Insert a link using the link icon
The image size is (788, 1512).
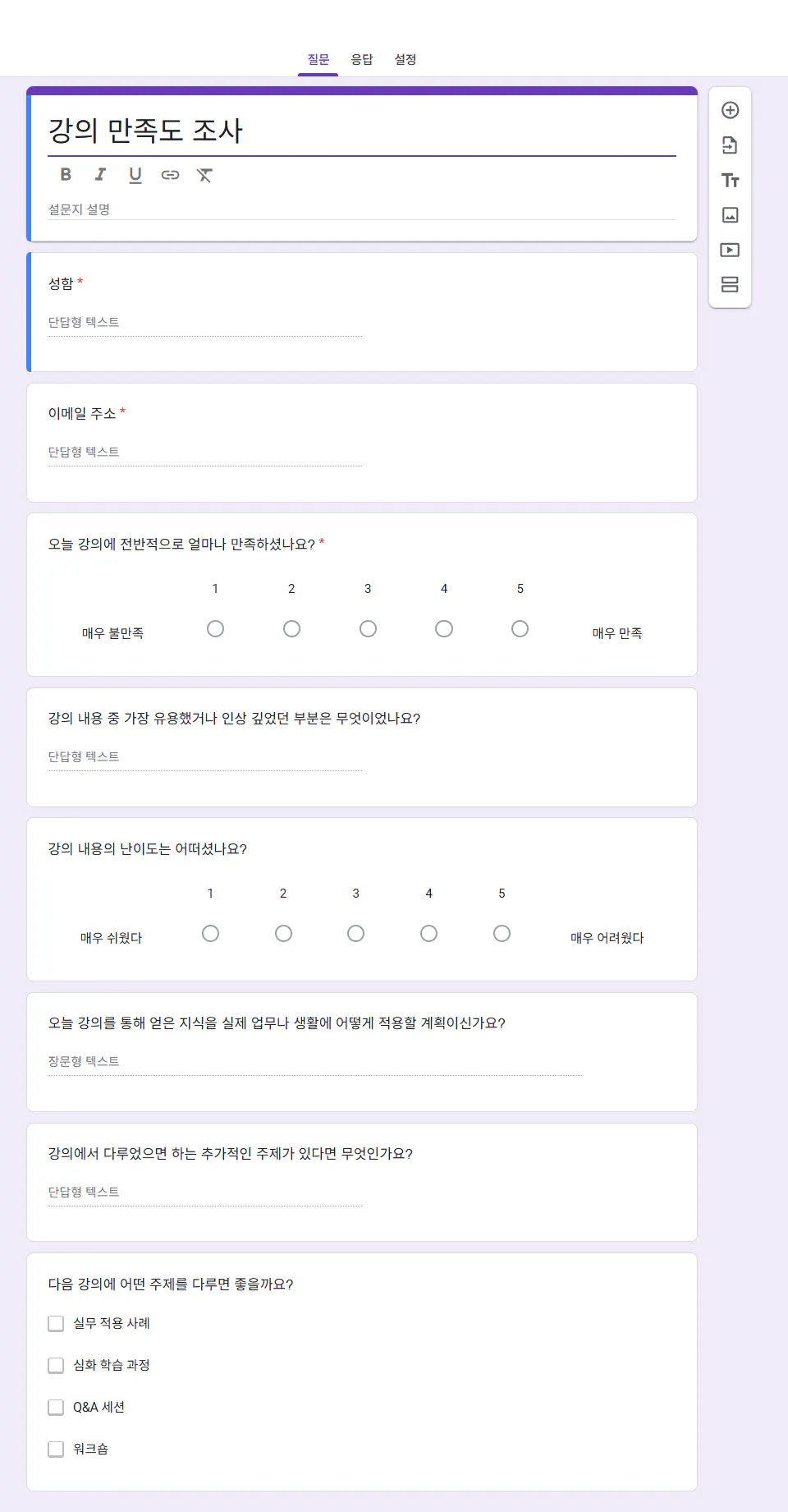[170, 174]
